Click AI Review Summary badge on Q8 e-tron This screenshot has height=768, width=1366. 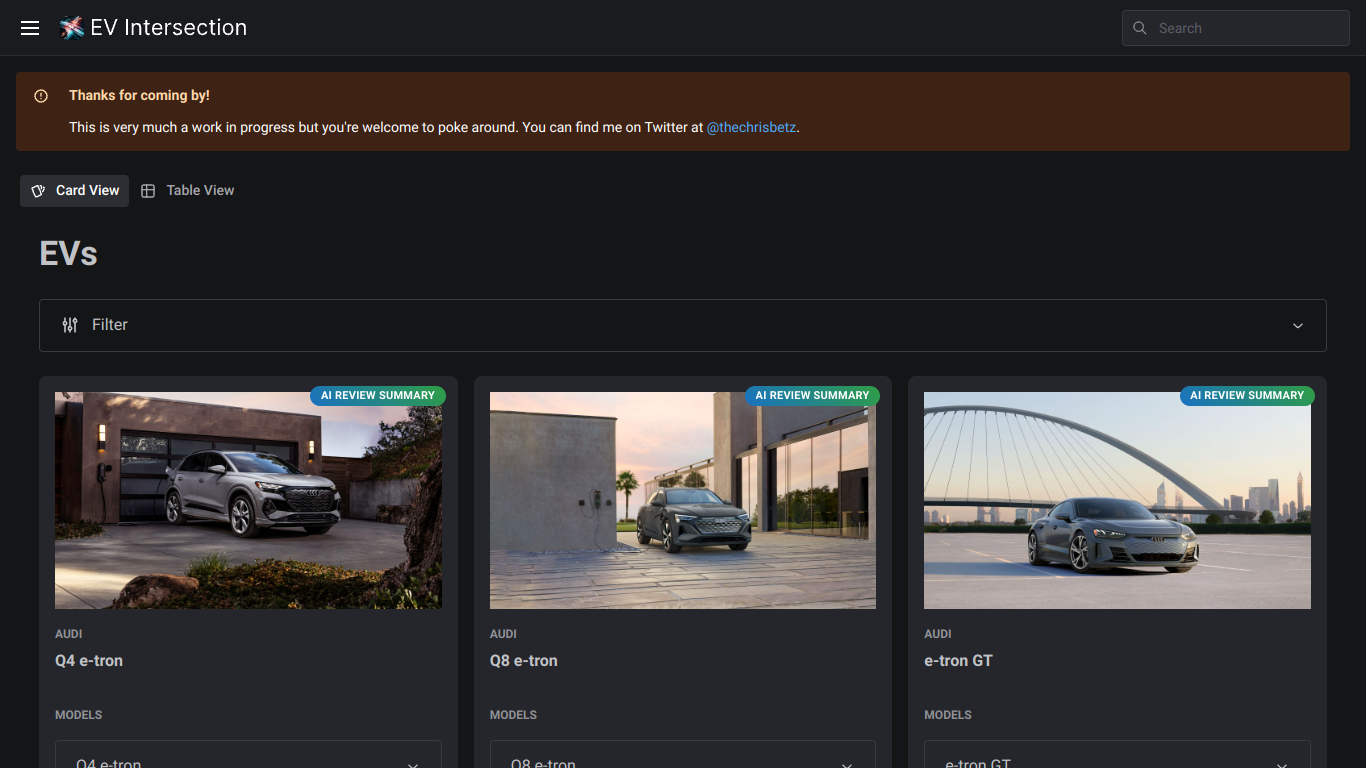click(x=812, y=395)
